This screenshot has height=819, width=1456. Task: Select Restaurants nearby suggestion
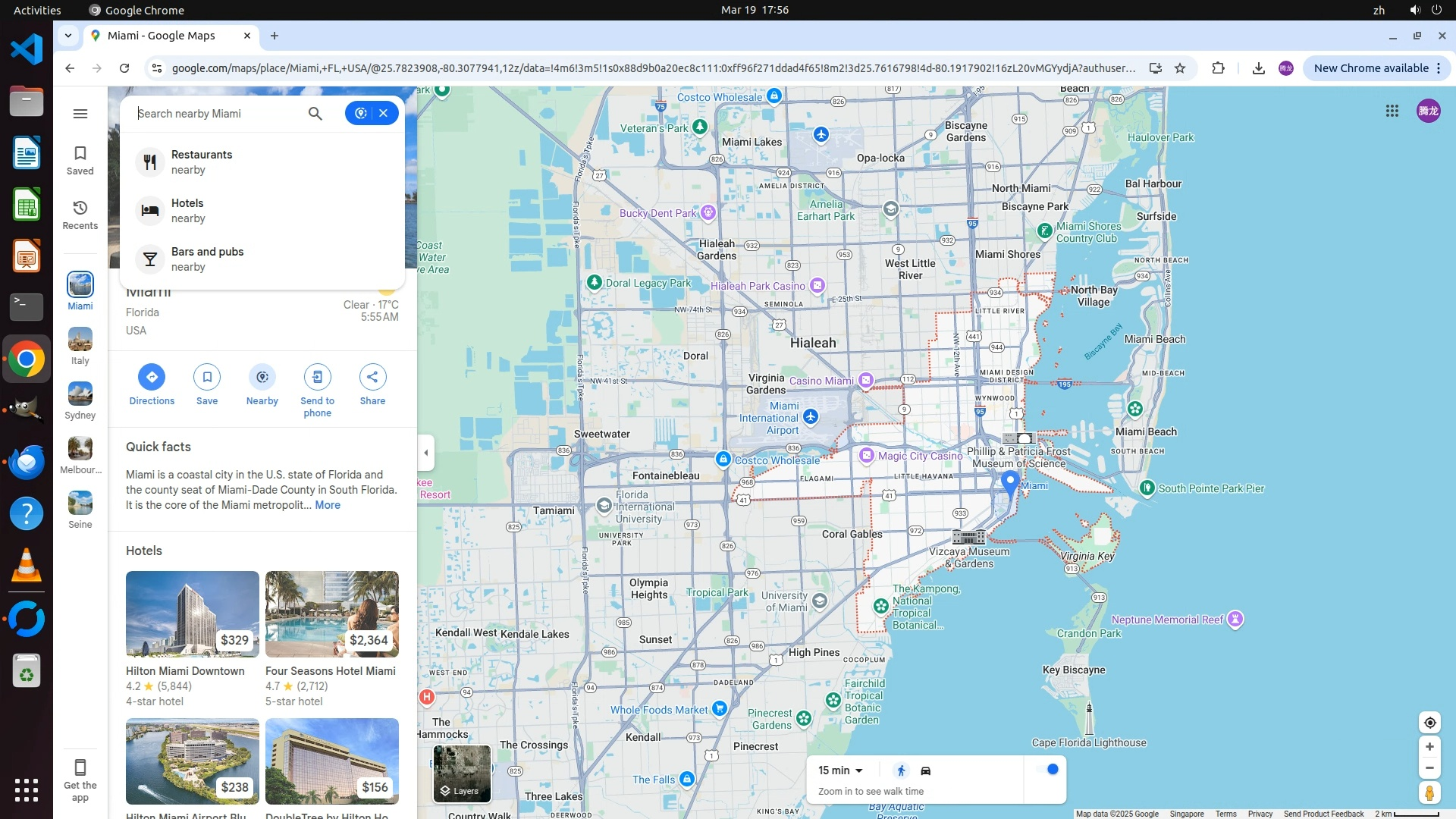click(202, 162)
